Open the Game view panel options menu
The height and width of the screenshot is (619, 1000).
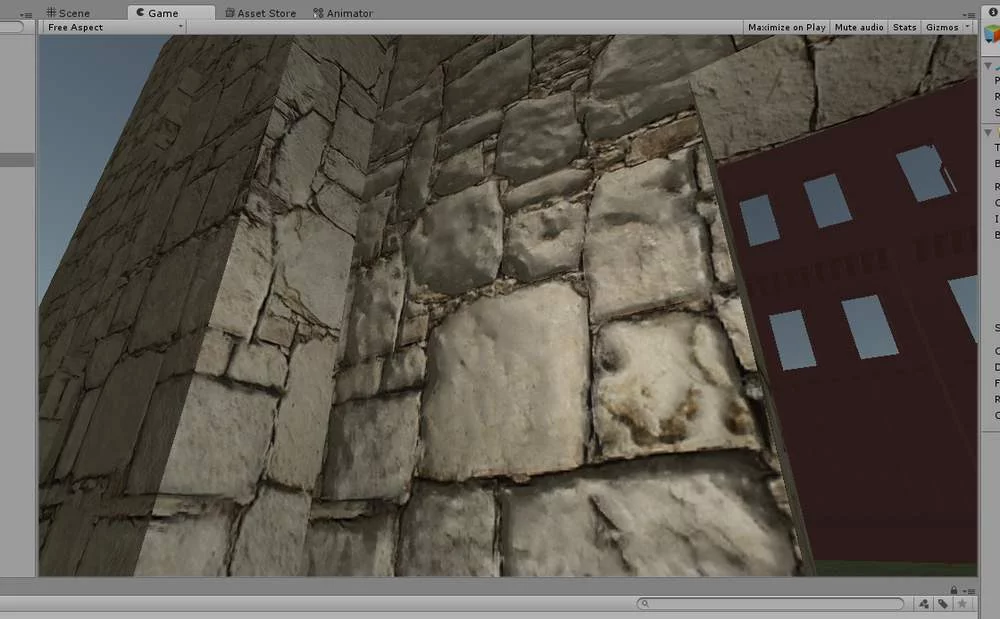[972, 13]
